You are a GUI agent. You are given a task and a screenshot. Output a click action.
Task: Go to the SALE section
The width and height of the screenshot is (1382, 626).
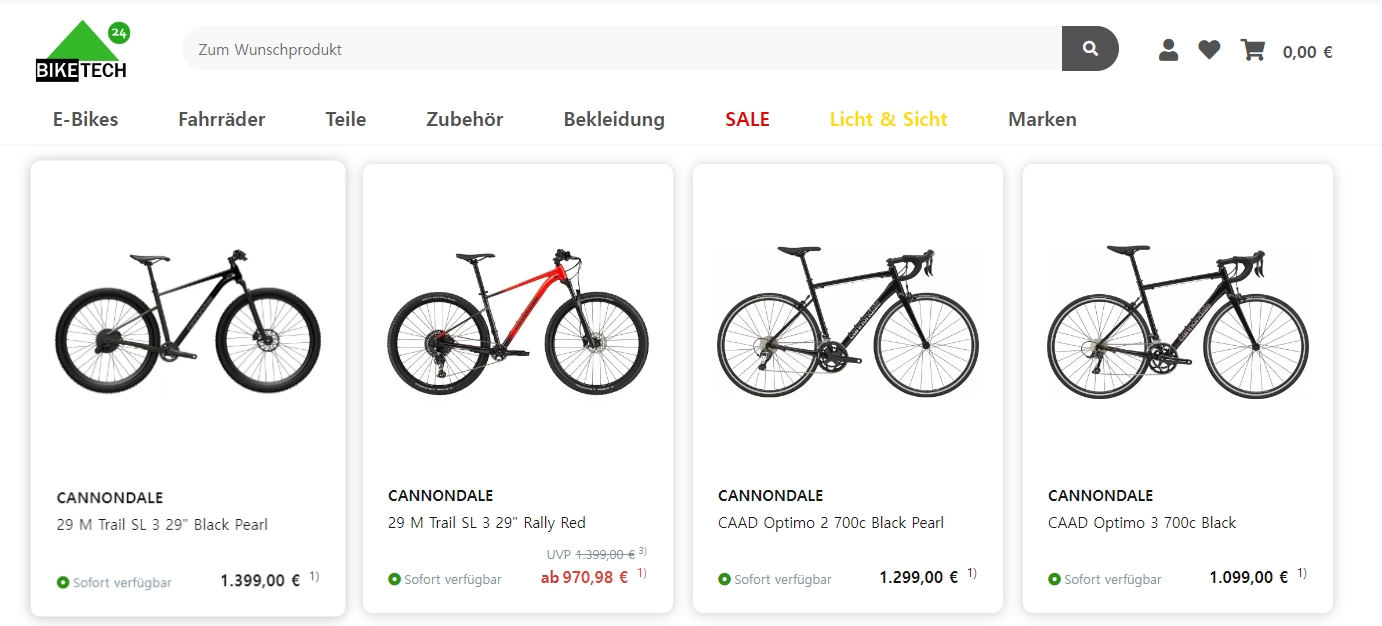pos(747,120)
